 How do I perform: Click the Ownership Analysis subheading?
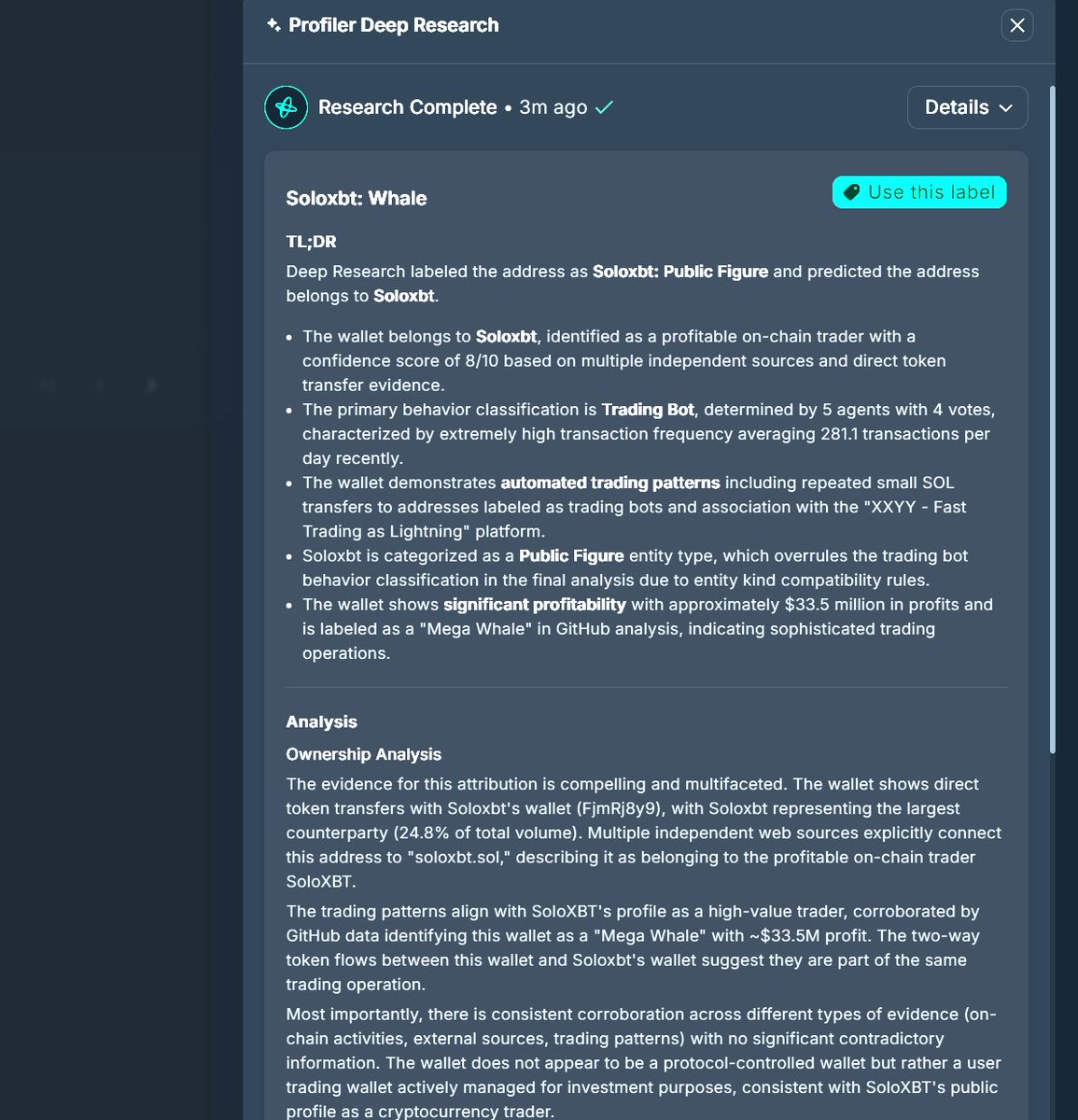[x=363, y=754]
